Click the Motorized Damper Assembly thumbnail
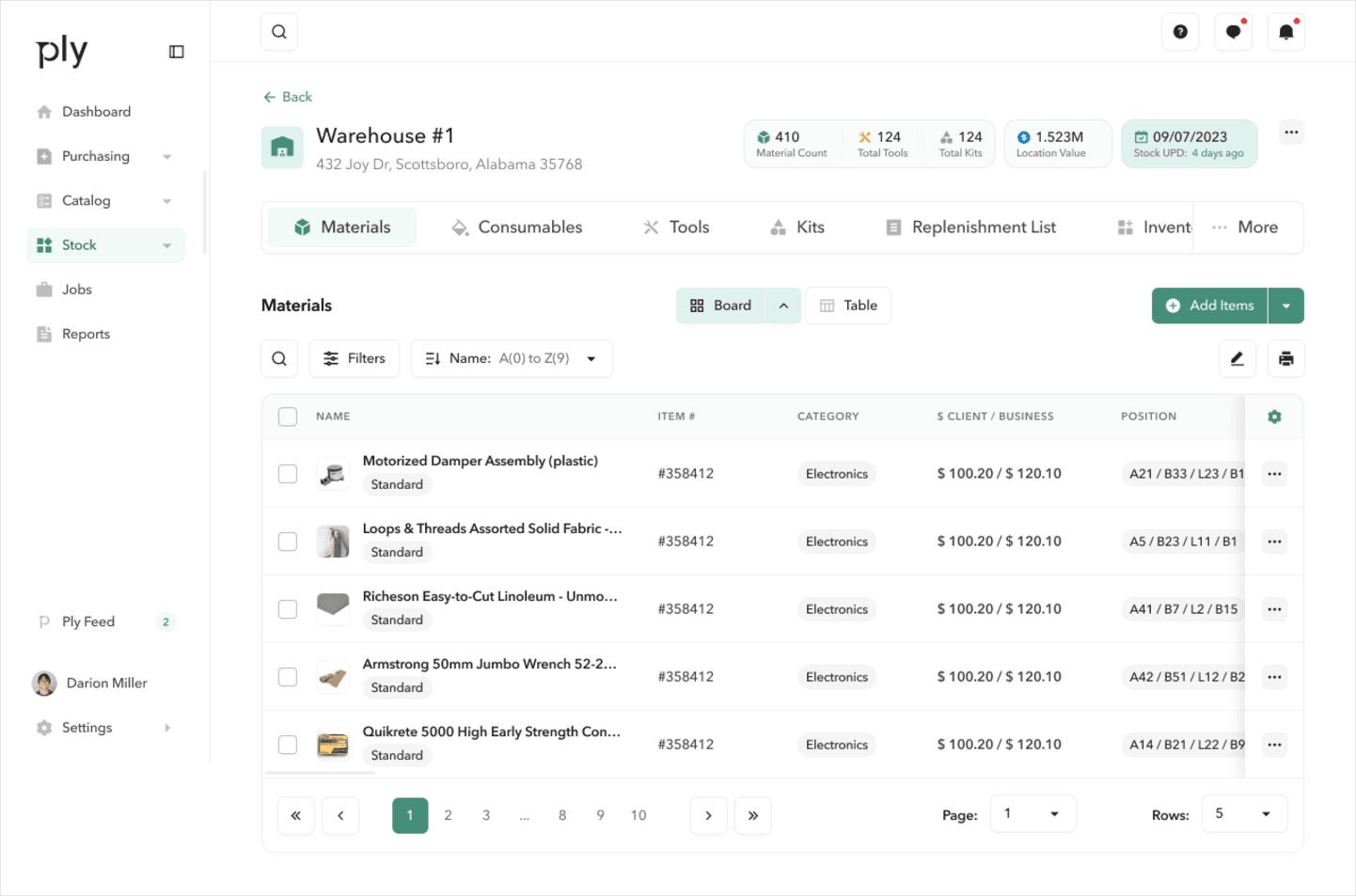 coord(333,474)
